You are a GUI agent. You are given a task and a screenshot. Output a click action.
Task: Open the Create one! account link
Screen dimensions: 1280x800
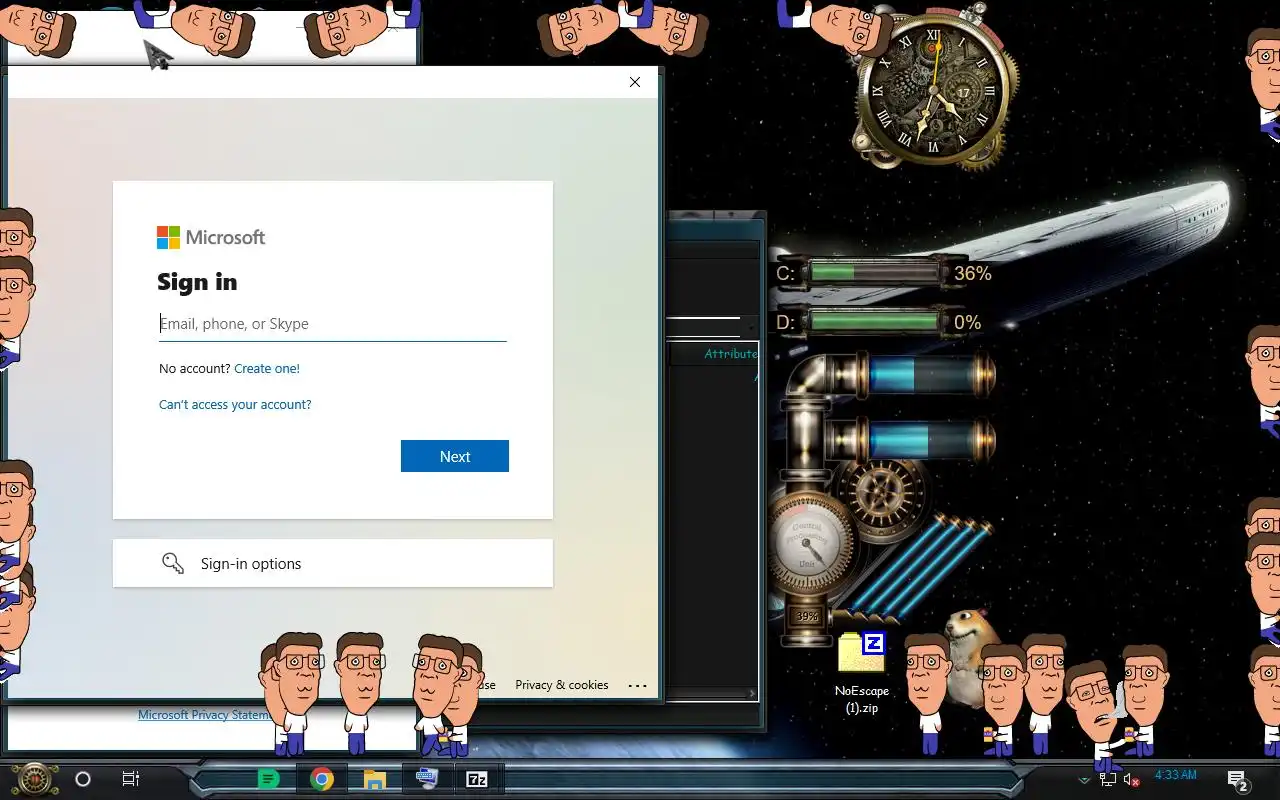[x=267, y=368]
